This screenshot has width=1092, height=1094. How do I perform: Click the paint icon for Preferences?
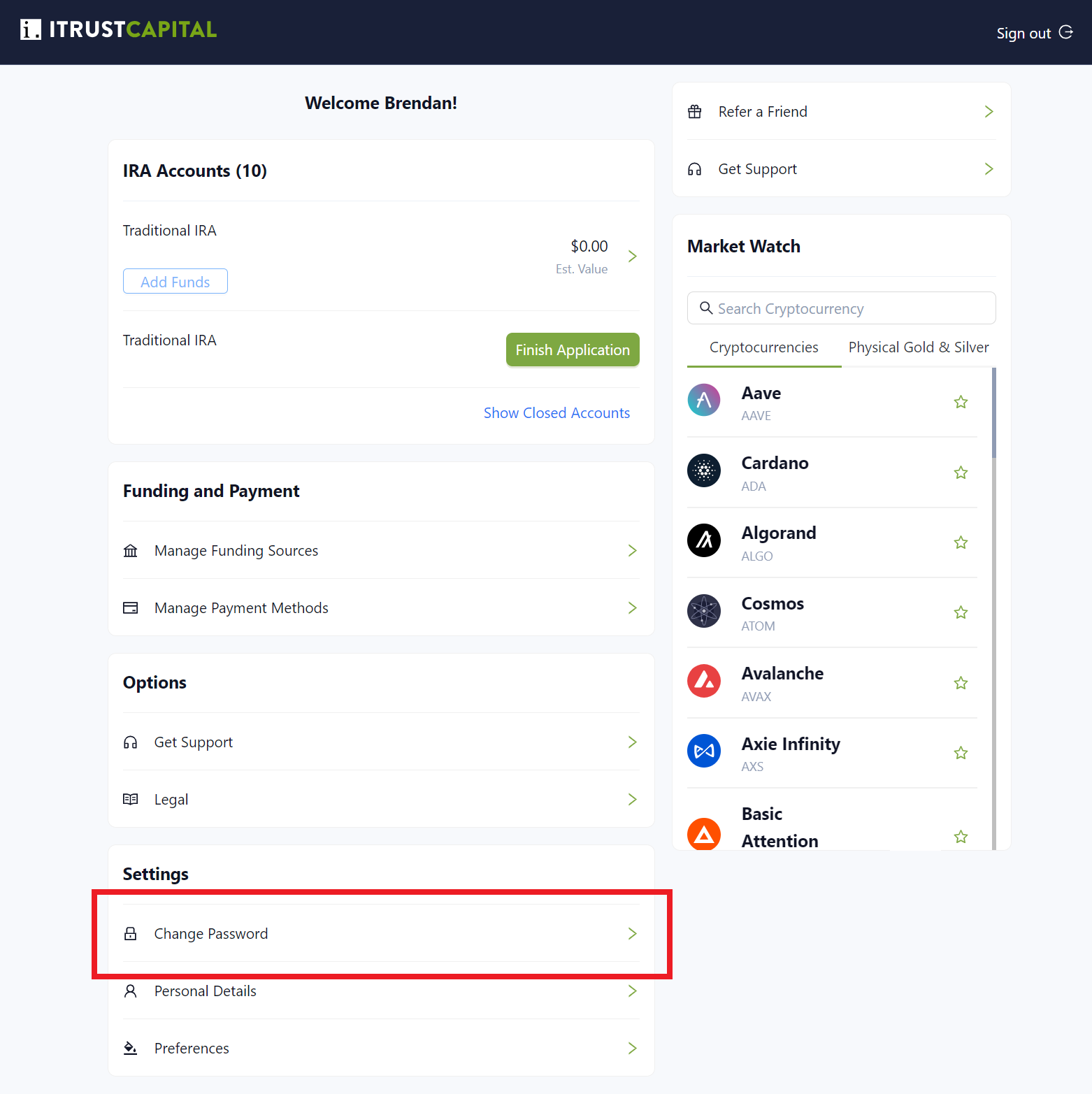pyautogui.click(x=131, y=1048)
